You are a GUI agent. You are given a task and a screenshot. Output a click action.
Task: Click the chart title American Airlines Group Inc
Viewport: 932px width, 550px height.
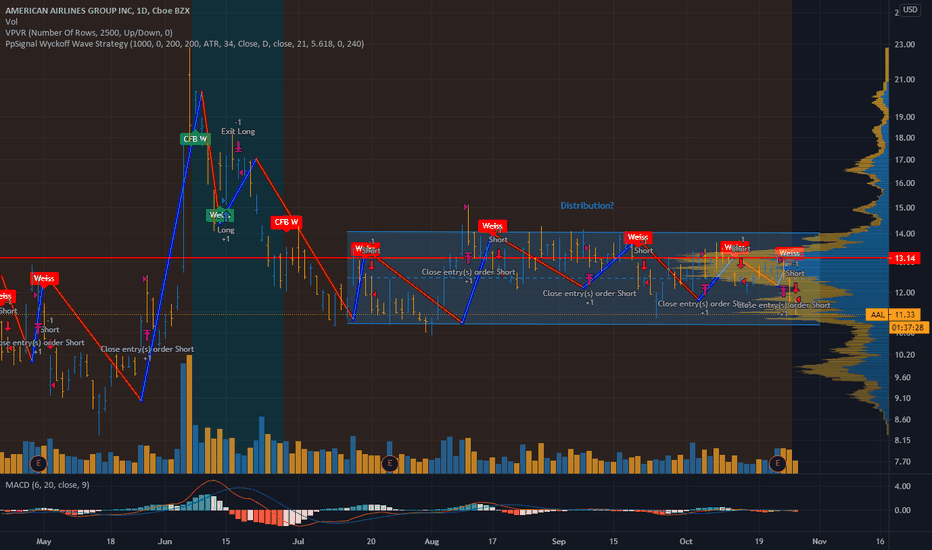click(97, 11)
